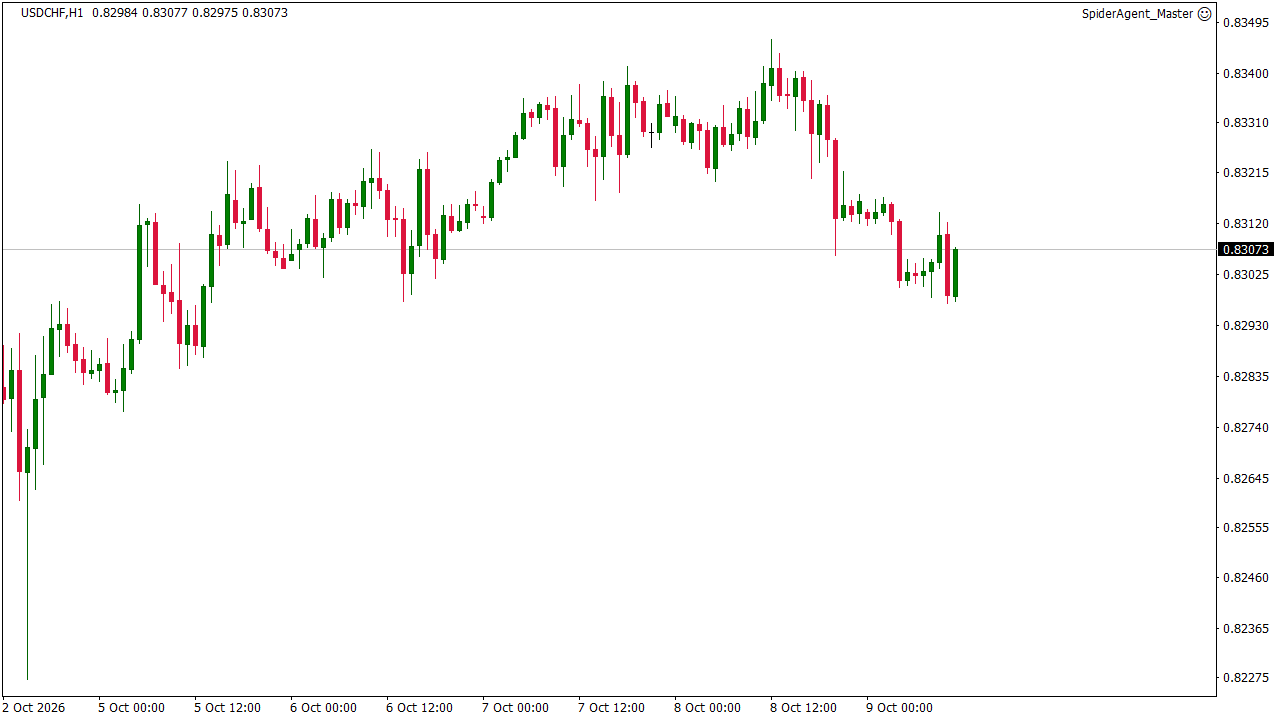This screenshot has height=720, width=1280.
Task: Select the low value 0.82975 in chart header
Action: click(x=215, y=13)
